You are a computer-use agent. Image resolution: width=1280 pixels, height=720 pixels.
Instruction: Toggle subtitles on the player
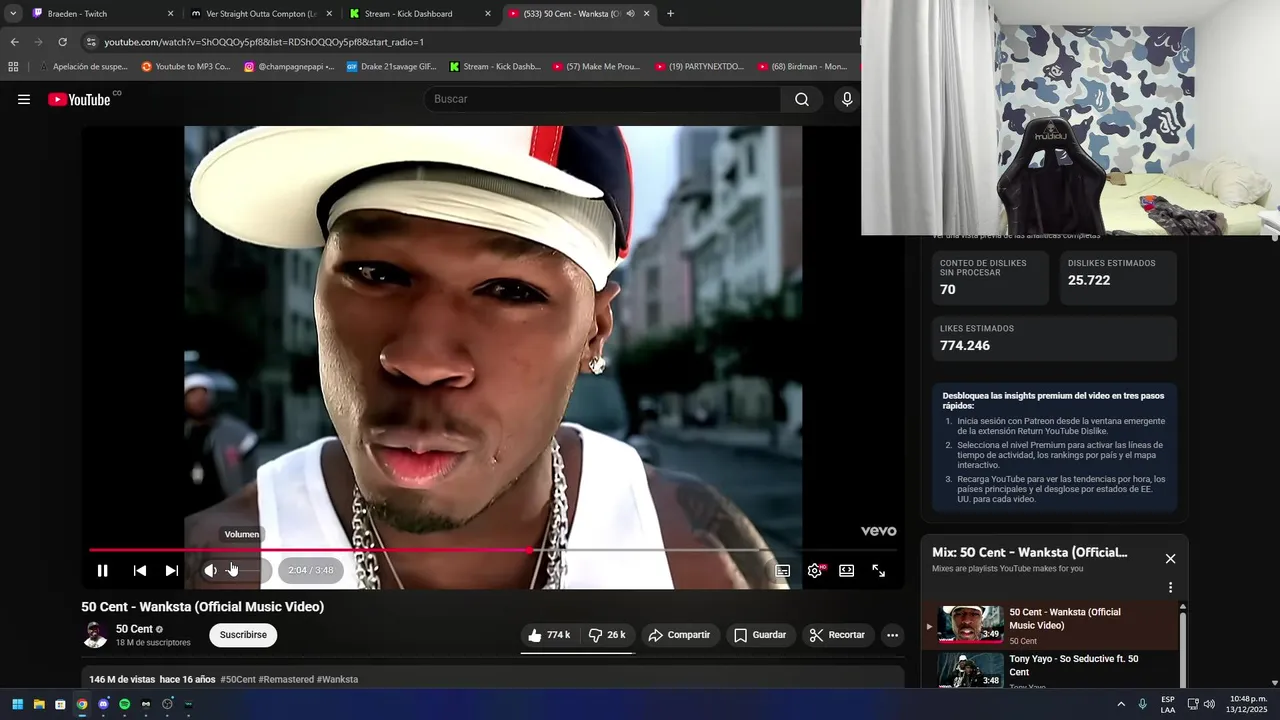[783, 571]
